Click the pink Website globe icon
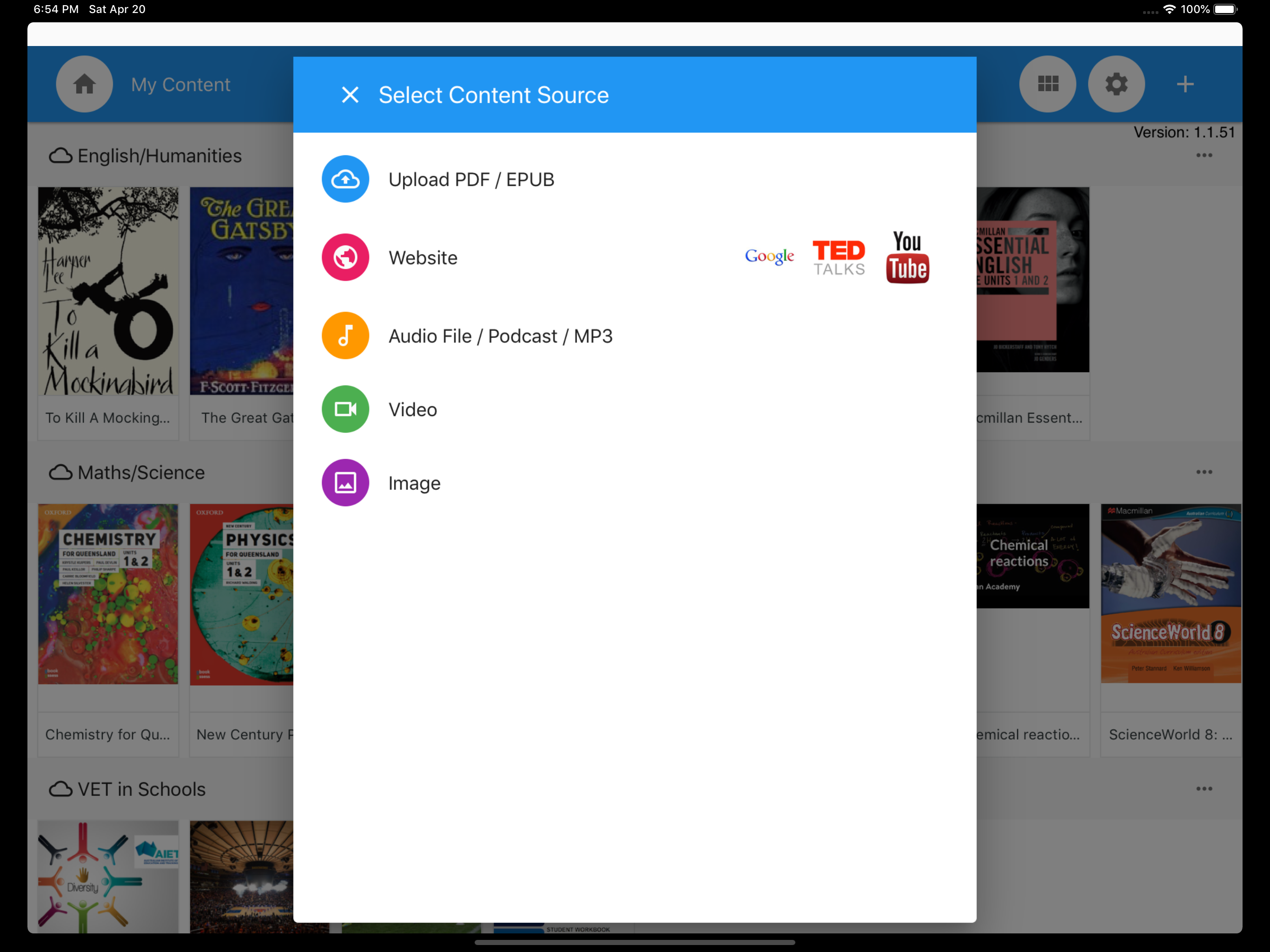The width and height of the screenshot is (1270, 952). click(345, 257)
